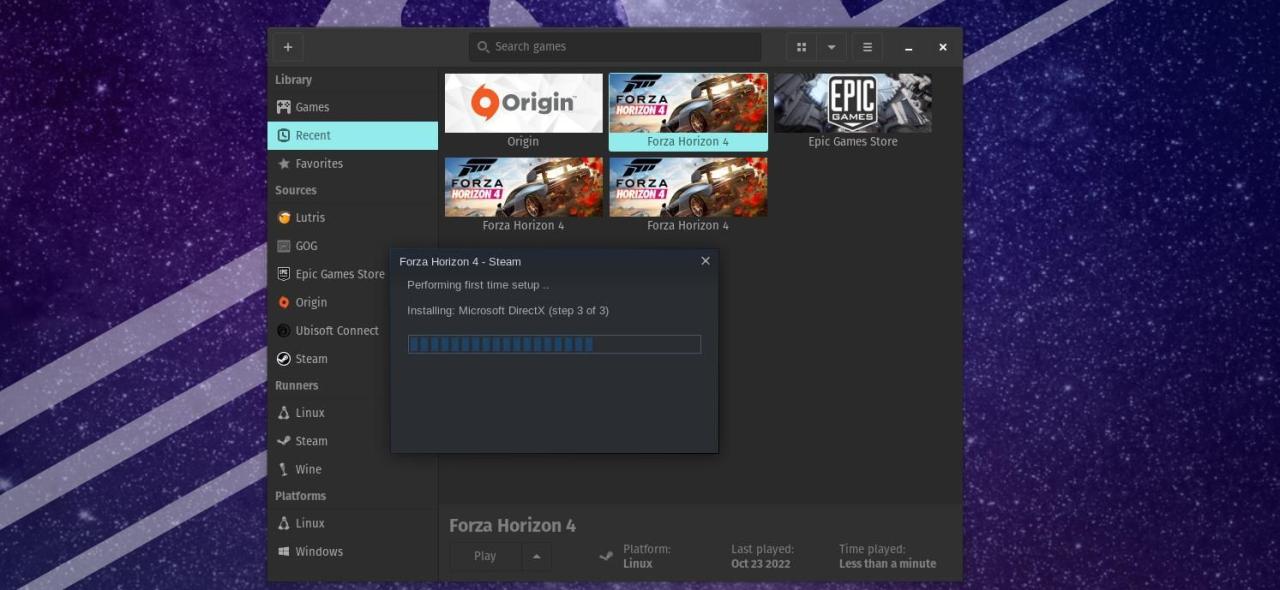
Task: Click the Platforms section header
Action: click(x=301, y=496)
